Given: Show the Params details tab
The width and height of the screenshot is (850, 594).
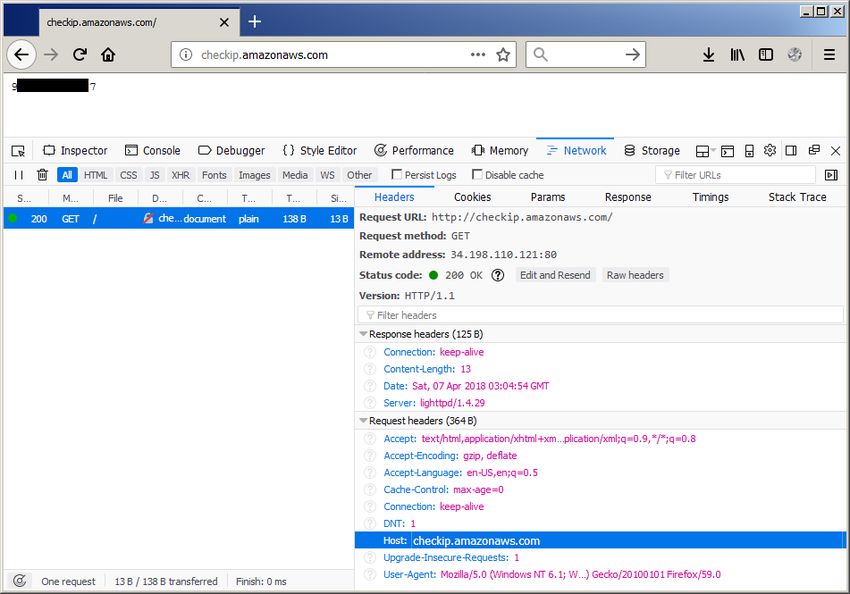Looking at the screenshot, I should (548, 197).
